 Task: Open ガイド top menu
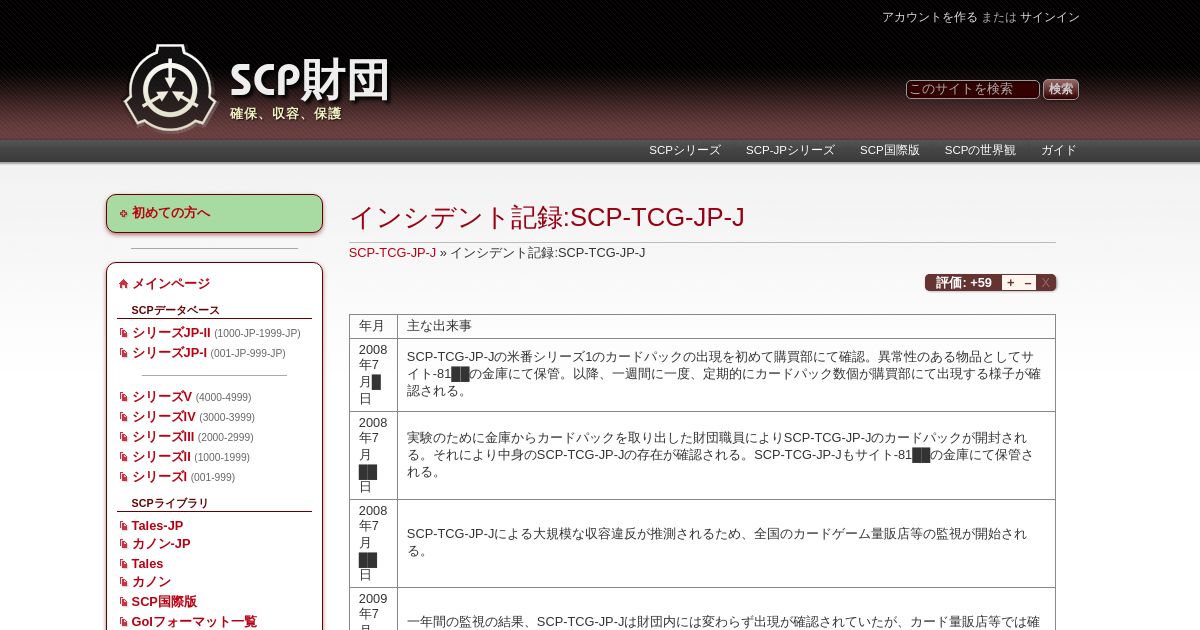coord(1058,150)
